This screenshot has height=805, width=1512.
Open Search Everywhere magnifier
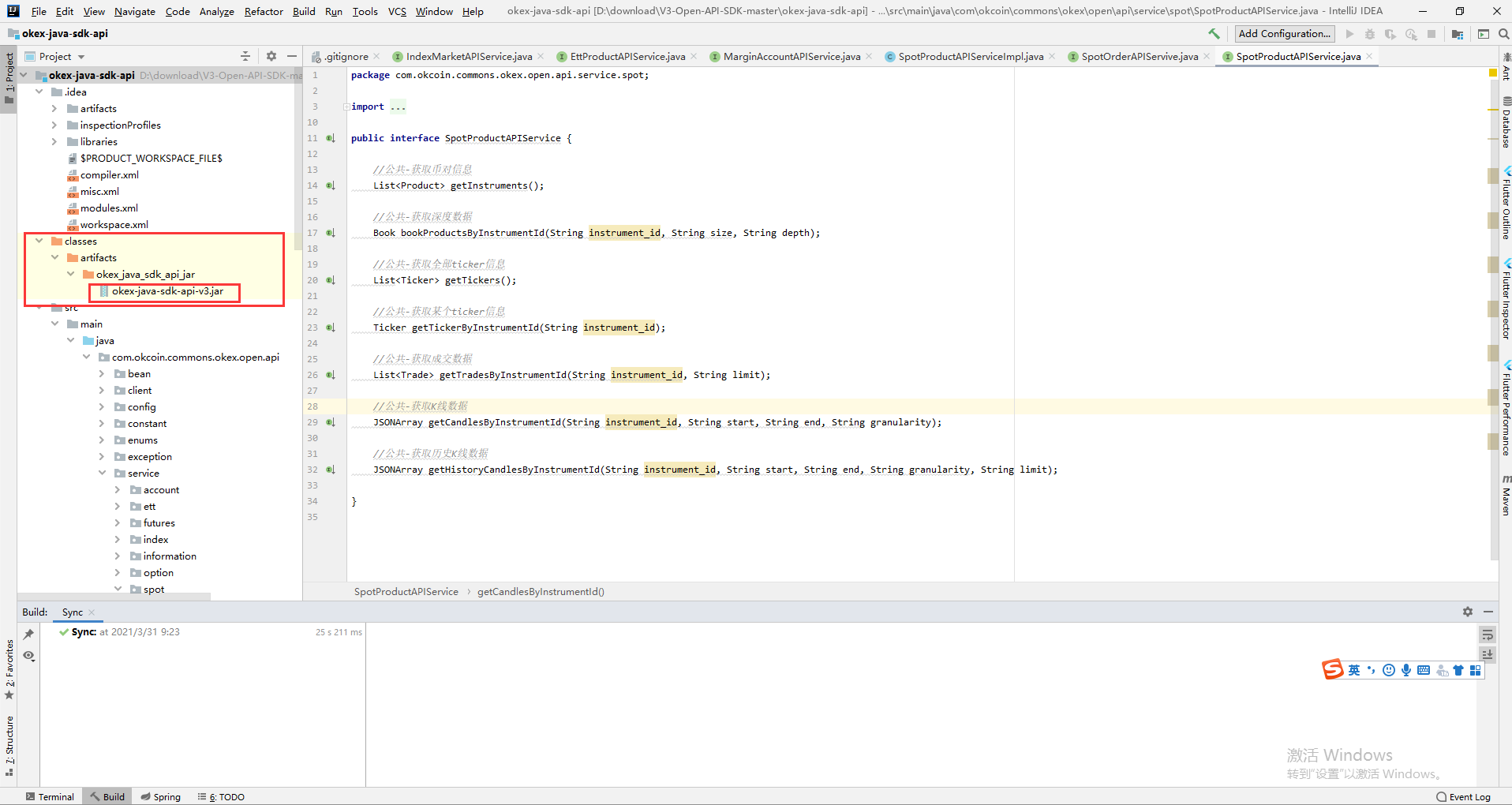click(1503, 34)
